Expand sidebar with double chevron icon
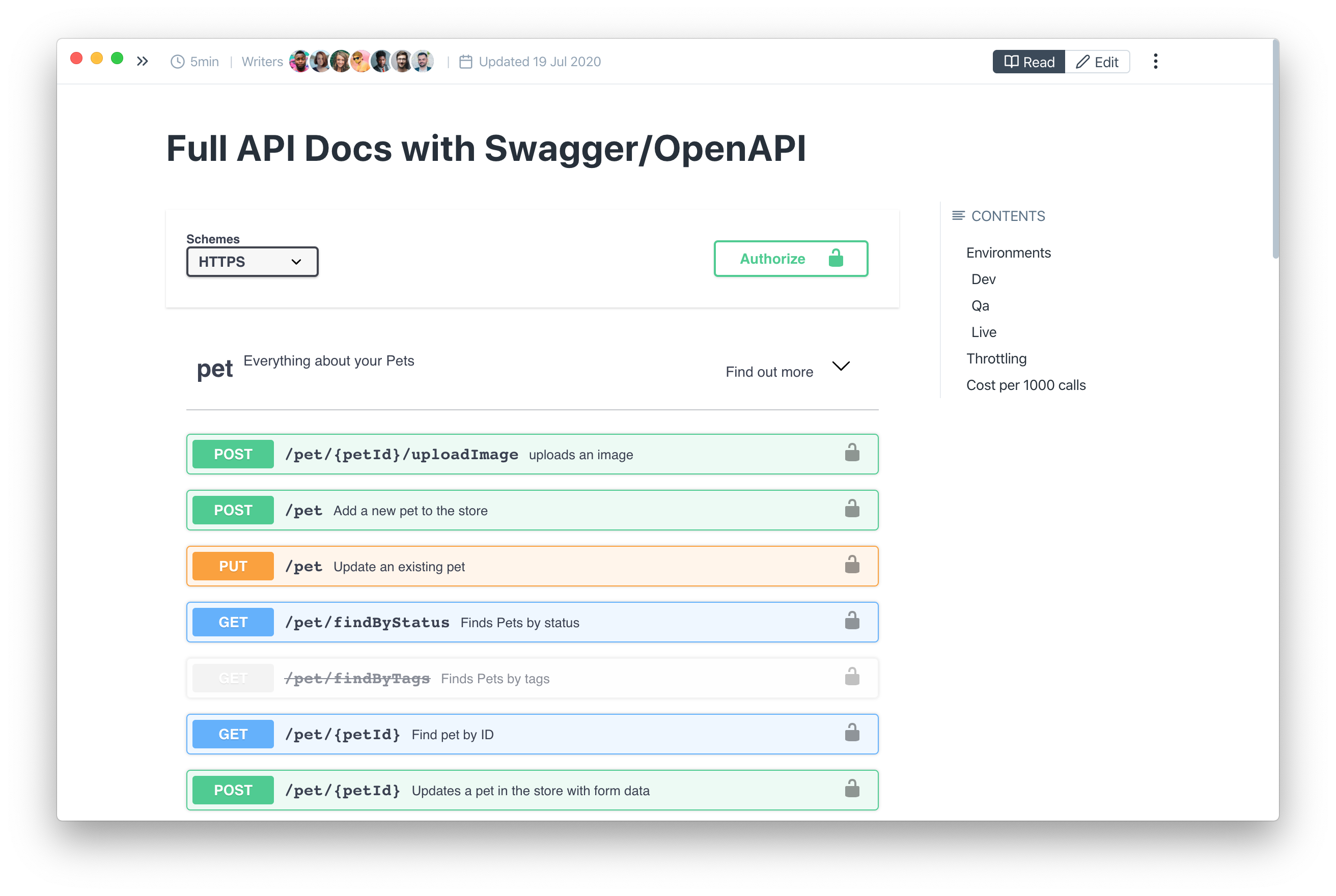The width and height of the screenshot is (1336, 896). 142,61
